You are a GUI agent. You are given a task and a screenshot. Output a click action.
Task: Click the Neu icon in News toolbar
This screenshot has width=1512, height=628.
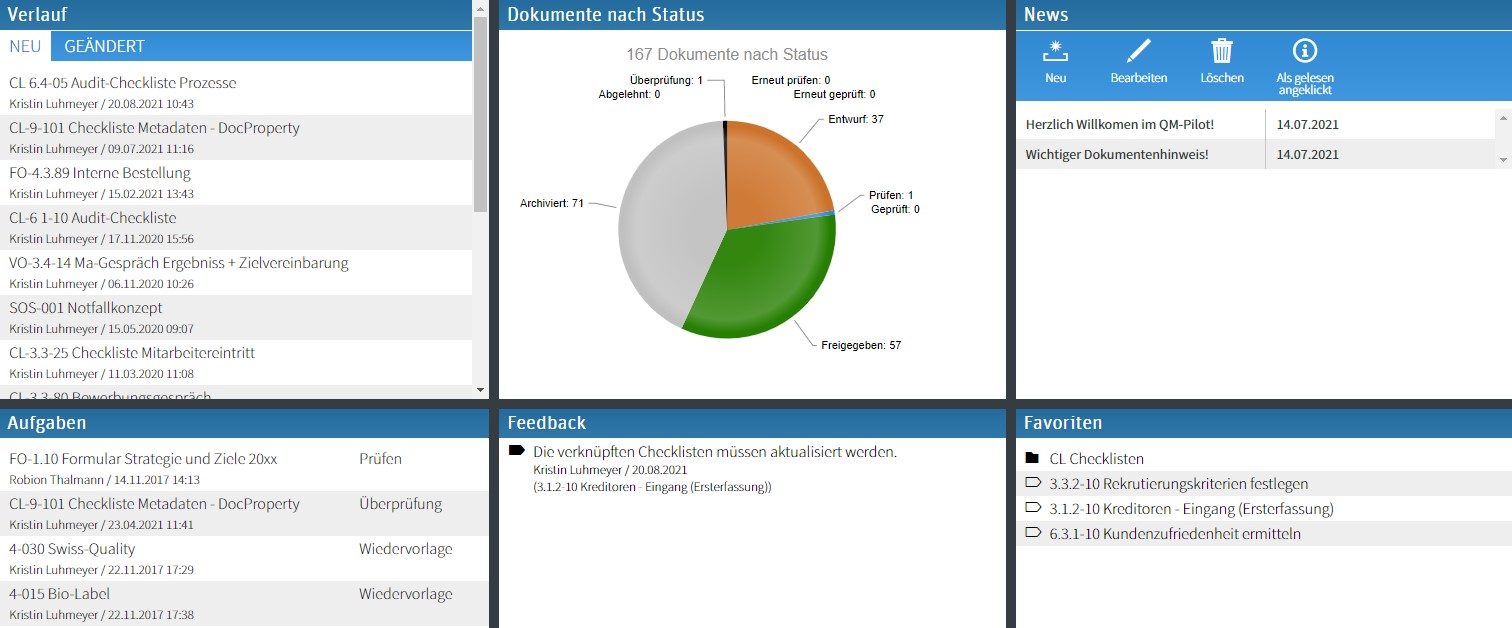(x=1055, y=50)
